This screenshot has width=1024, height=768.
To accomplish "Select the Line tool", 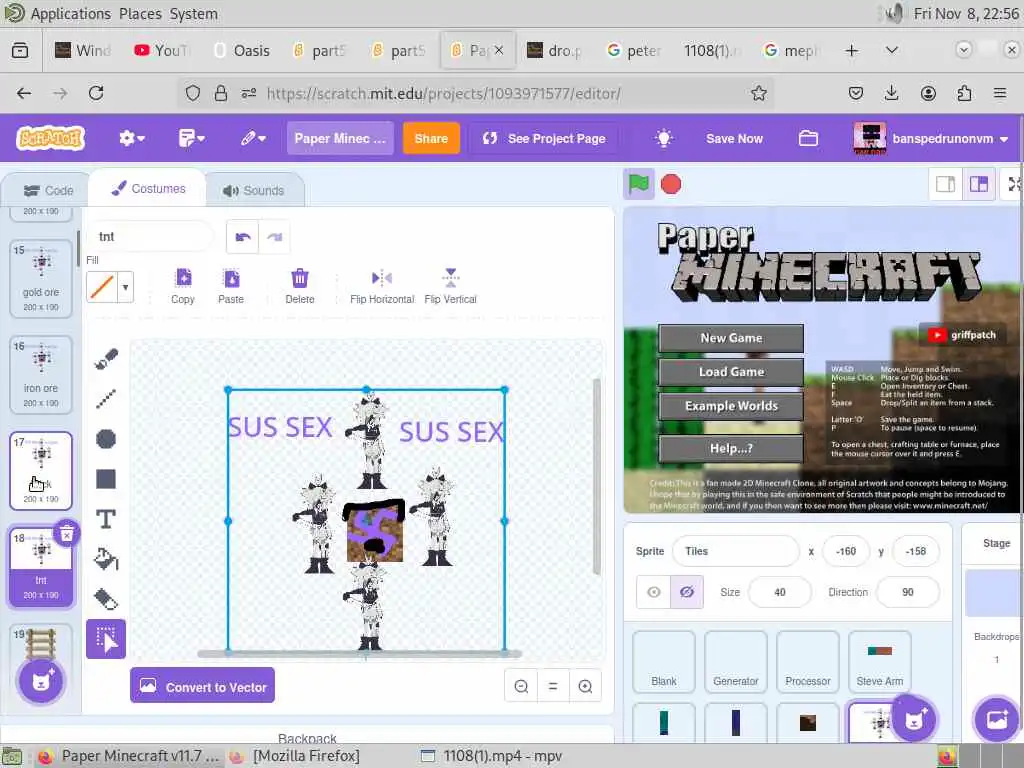I will [106, 399].
